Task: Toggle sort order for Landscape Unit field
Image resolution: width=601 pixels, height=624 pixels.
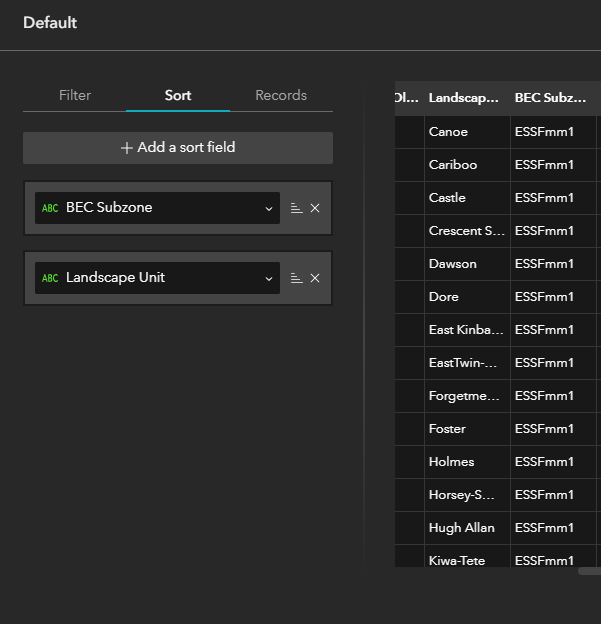Action: pyautogui.click(x=297, y=278)
